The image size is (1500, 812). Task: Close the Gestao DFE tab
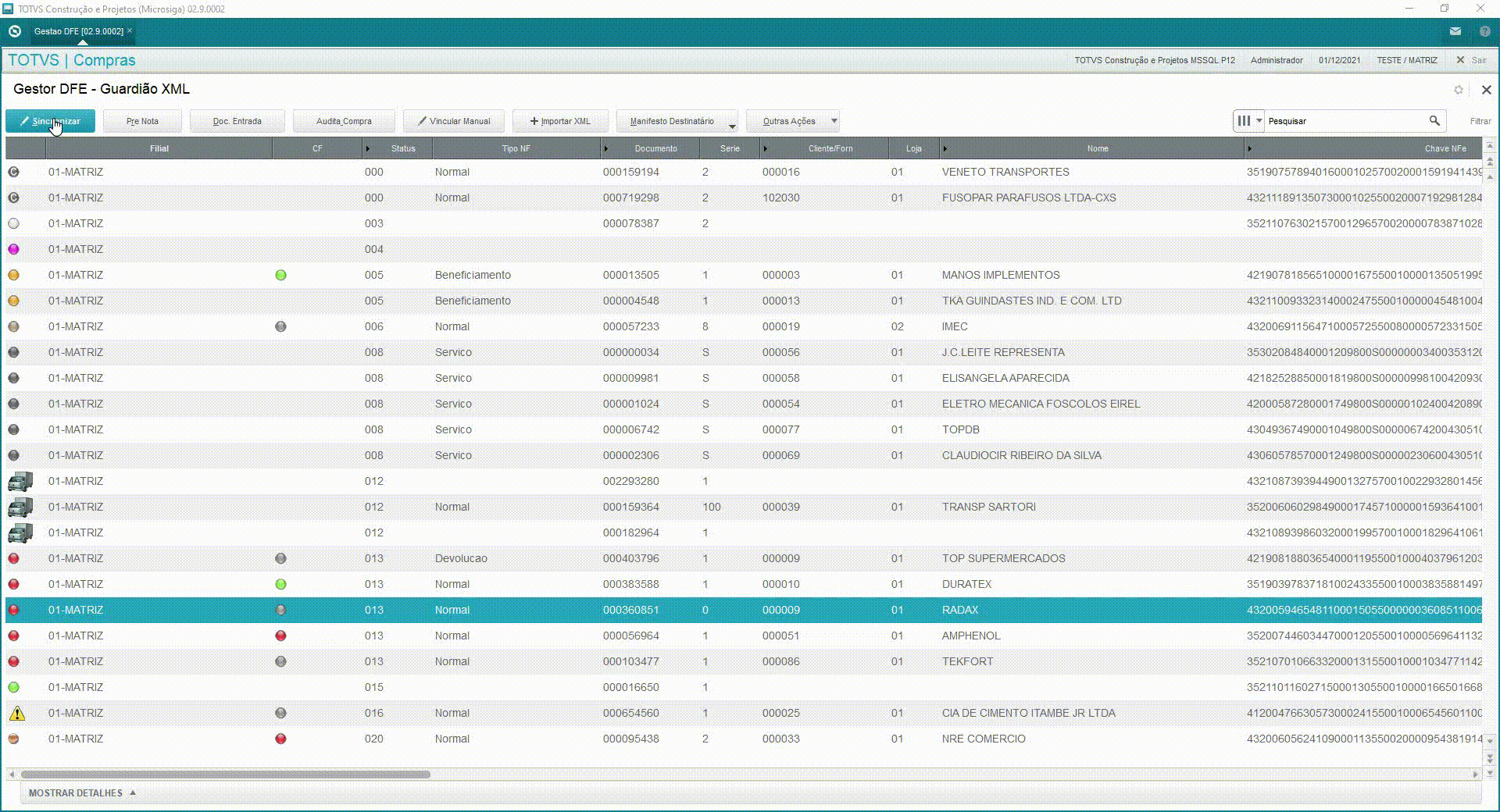coord(130,30)
